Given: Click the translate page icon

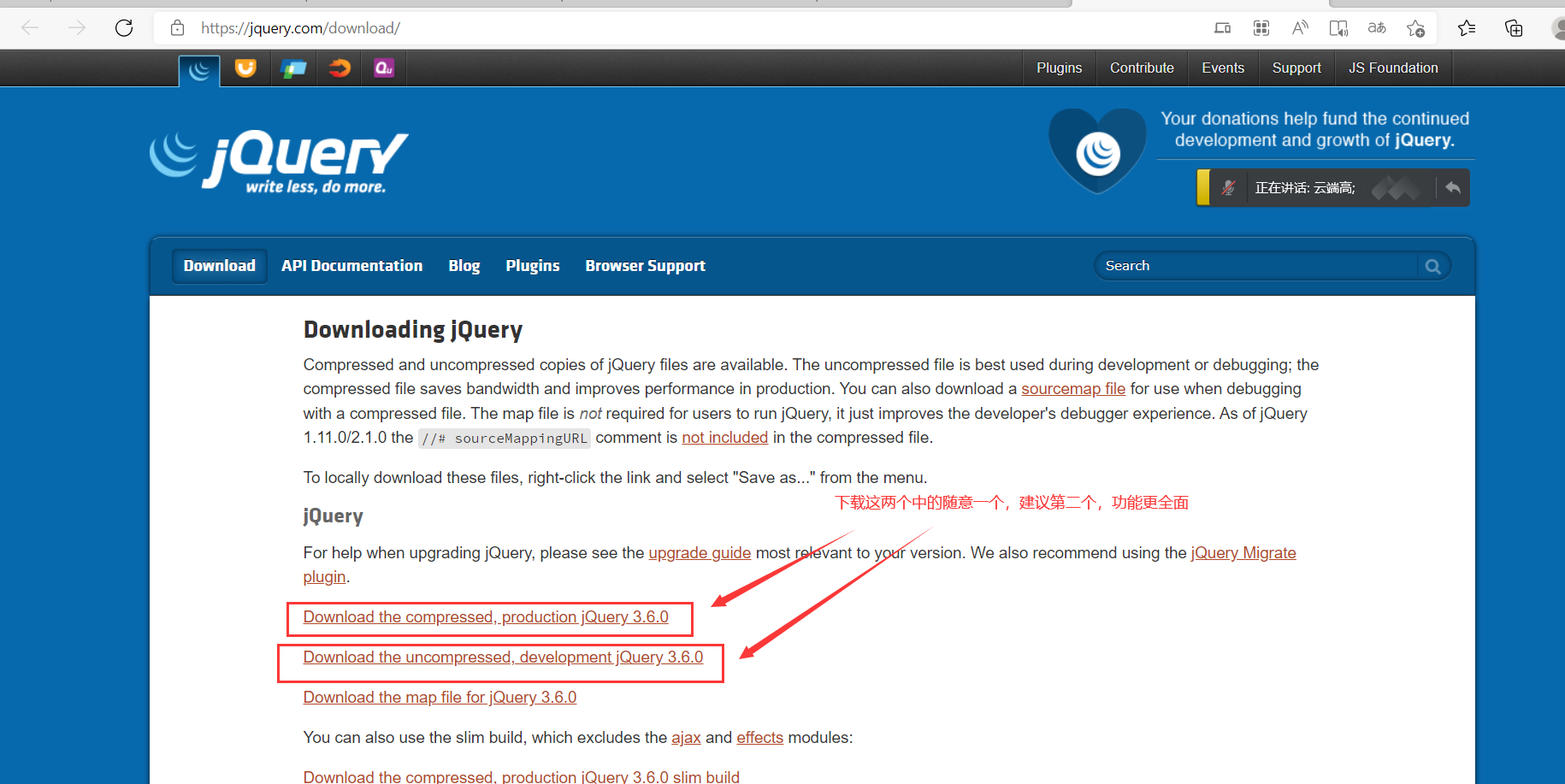Looking at the screenshot, I should point(1377,28).
